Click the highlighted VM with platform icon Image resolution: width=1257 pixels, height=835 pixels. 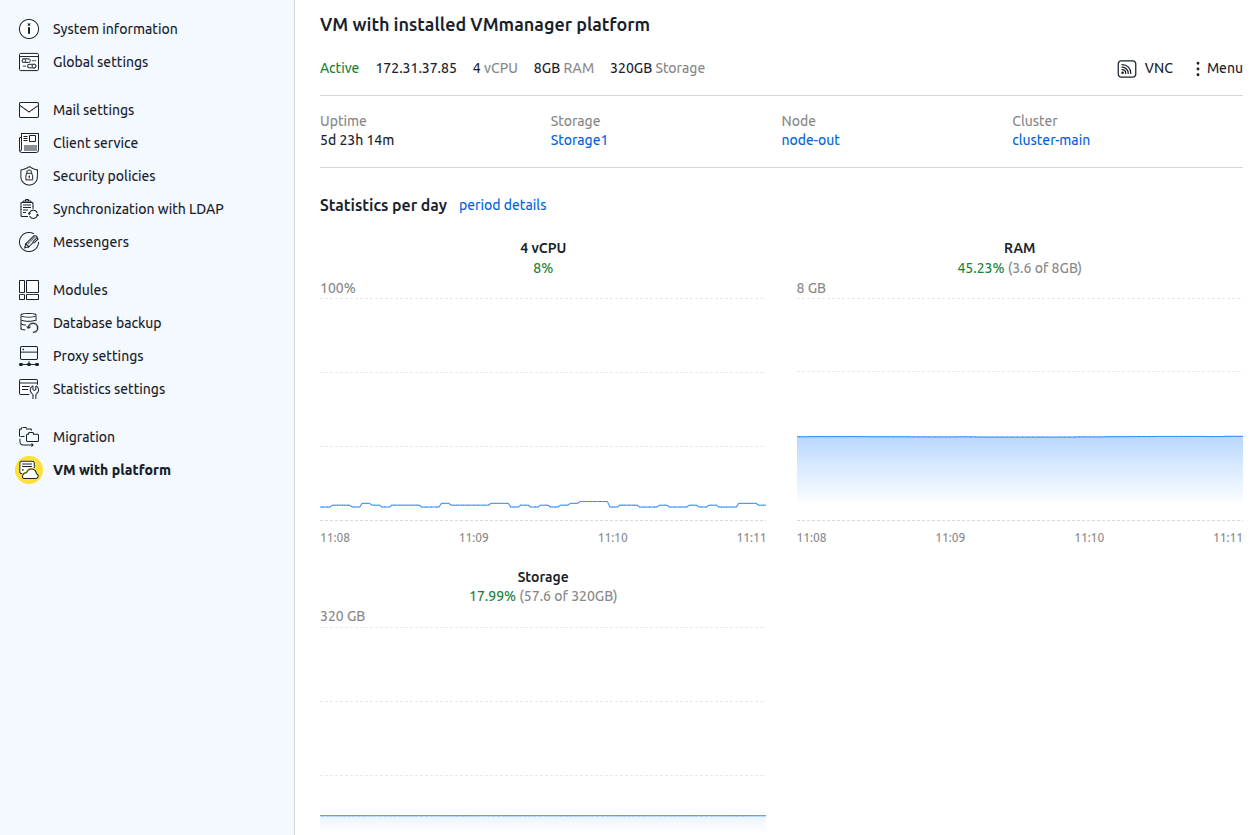point(29,470)
